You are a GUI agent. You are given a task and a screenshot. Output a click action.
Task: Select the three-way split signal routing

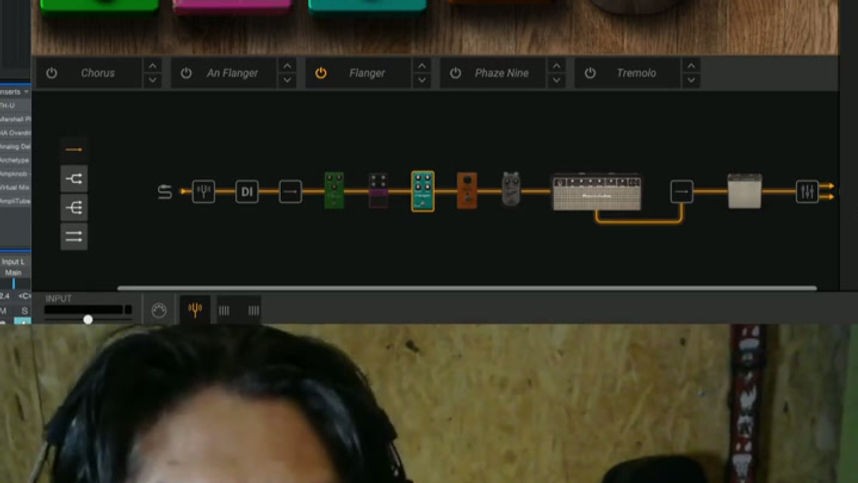[x=74, y=207]
